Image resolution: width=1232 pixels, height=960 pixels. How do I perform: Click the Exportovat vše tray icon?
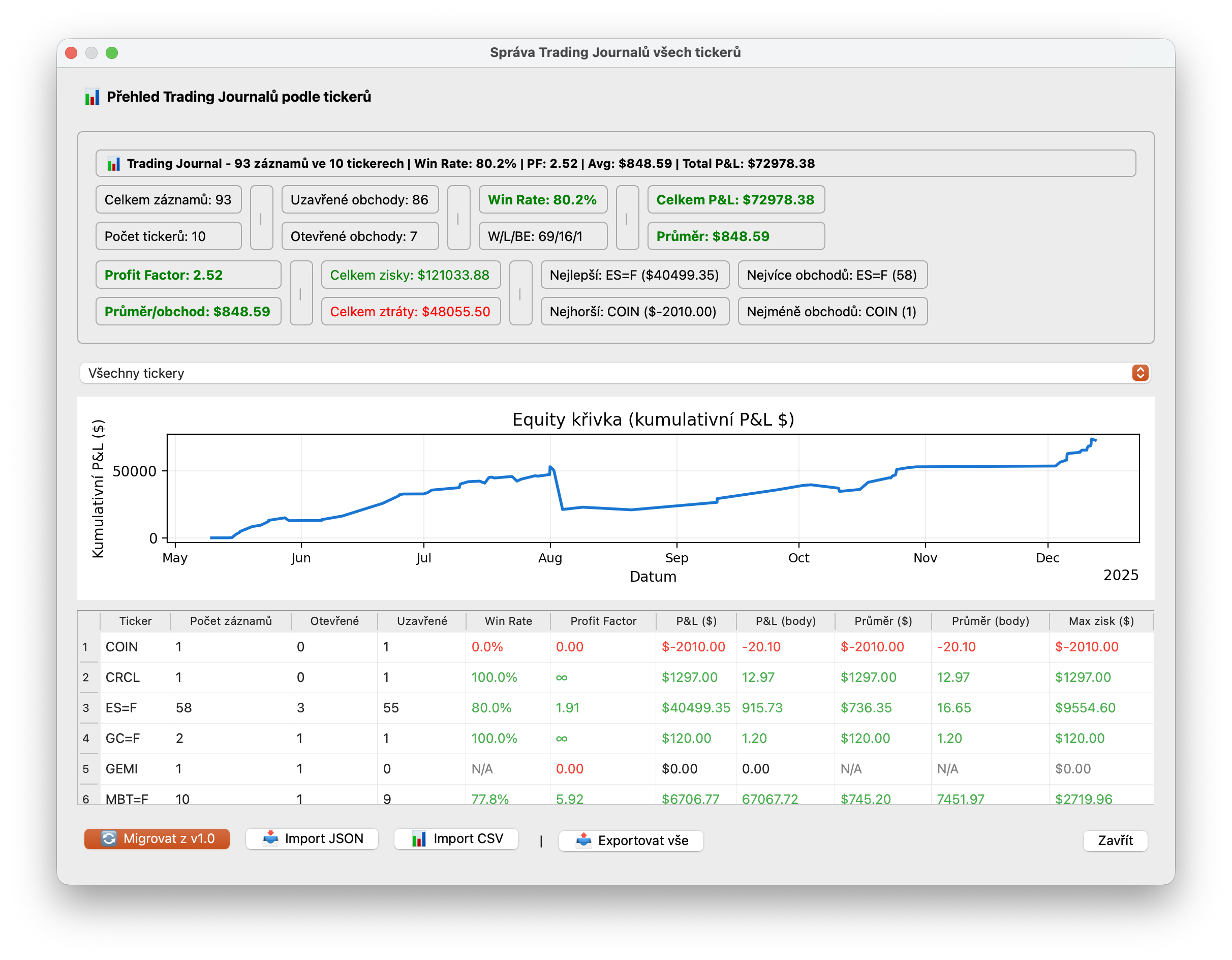583,841
